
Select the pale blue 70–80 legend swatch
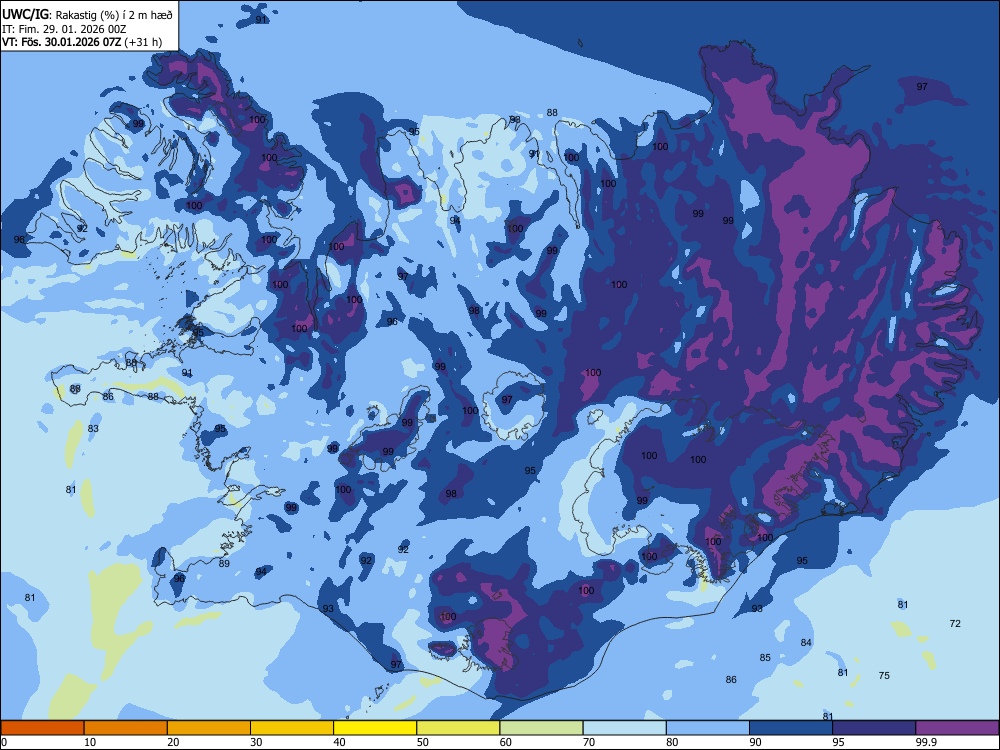[x=624, y=728]
